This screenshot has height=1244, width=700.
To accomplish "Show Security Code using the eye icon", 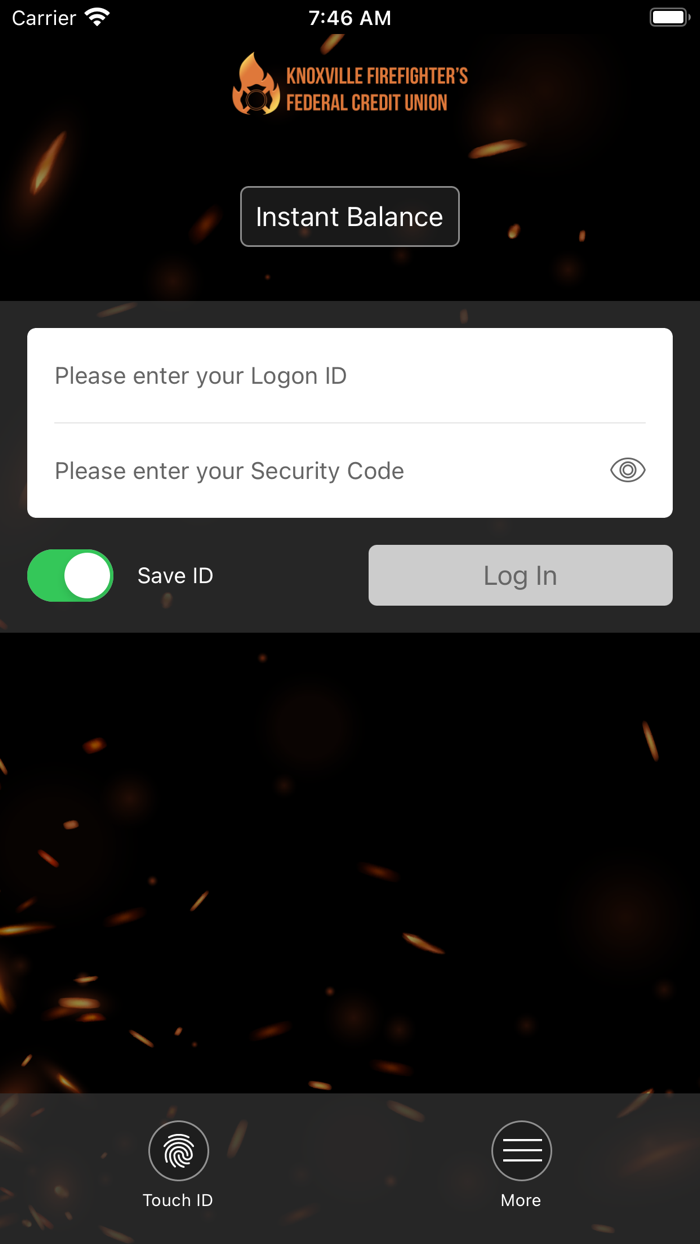I will pos(628,470).
